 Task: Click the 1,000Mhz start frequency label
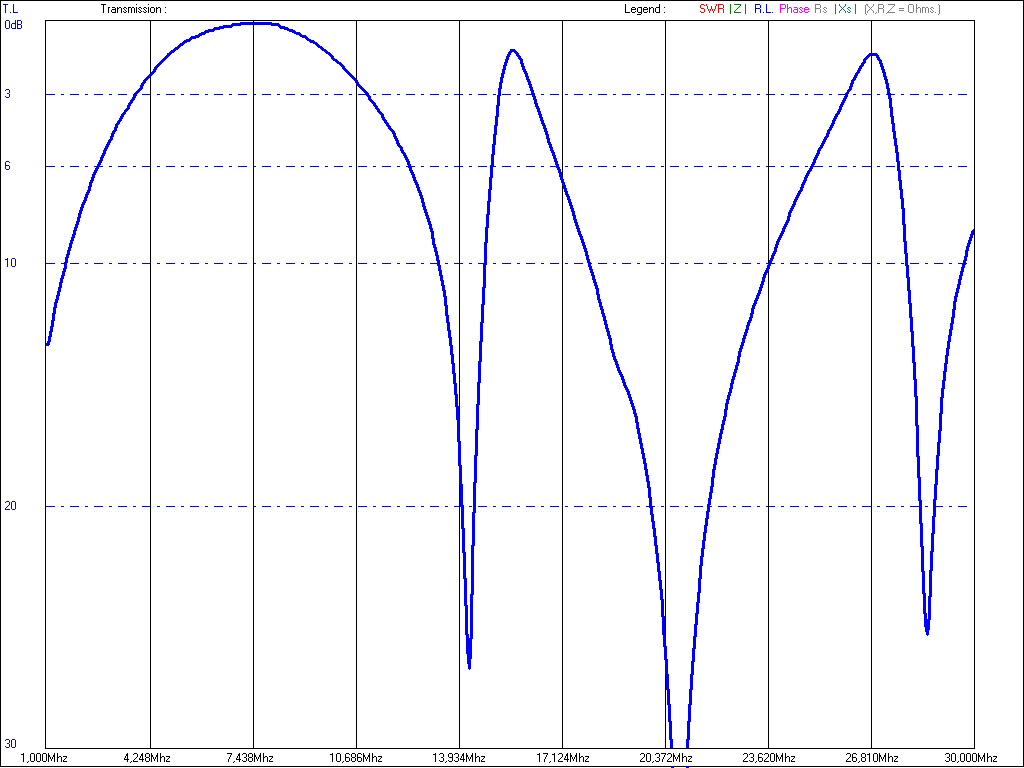point(45,758)
